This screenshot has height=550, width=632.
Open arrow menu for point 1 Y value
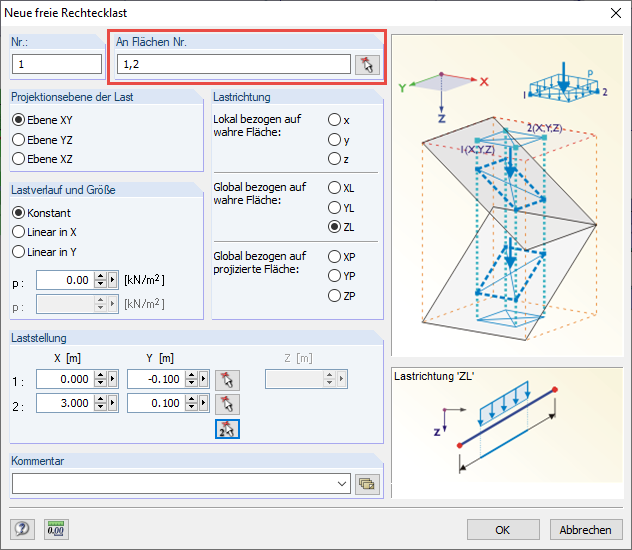[x=204, y=379]
